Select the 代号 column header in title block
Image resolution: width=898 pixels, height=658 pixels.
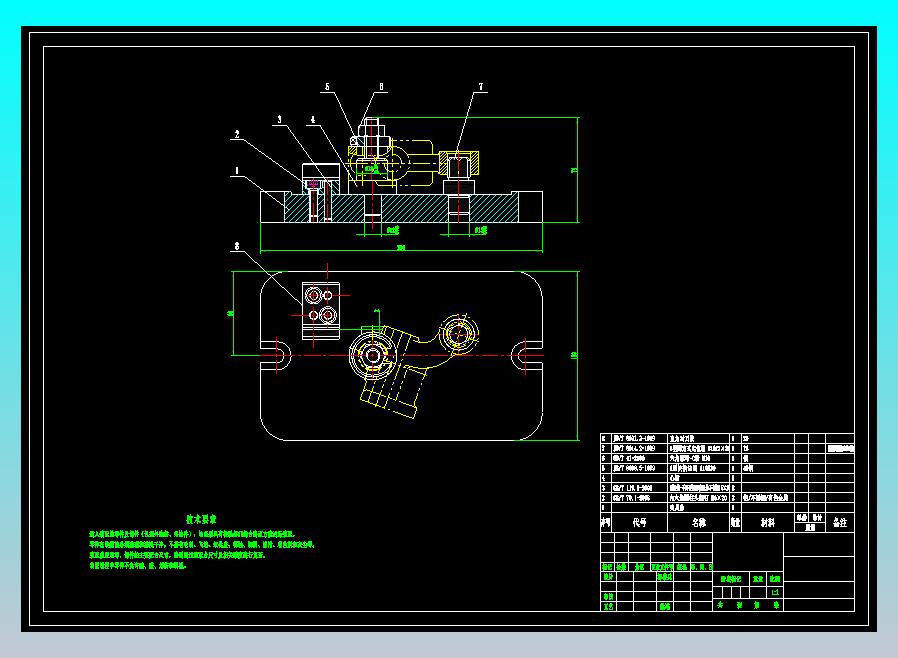639,522
